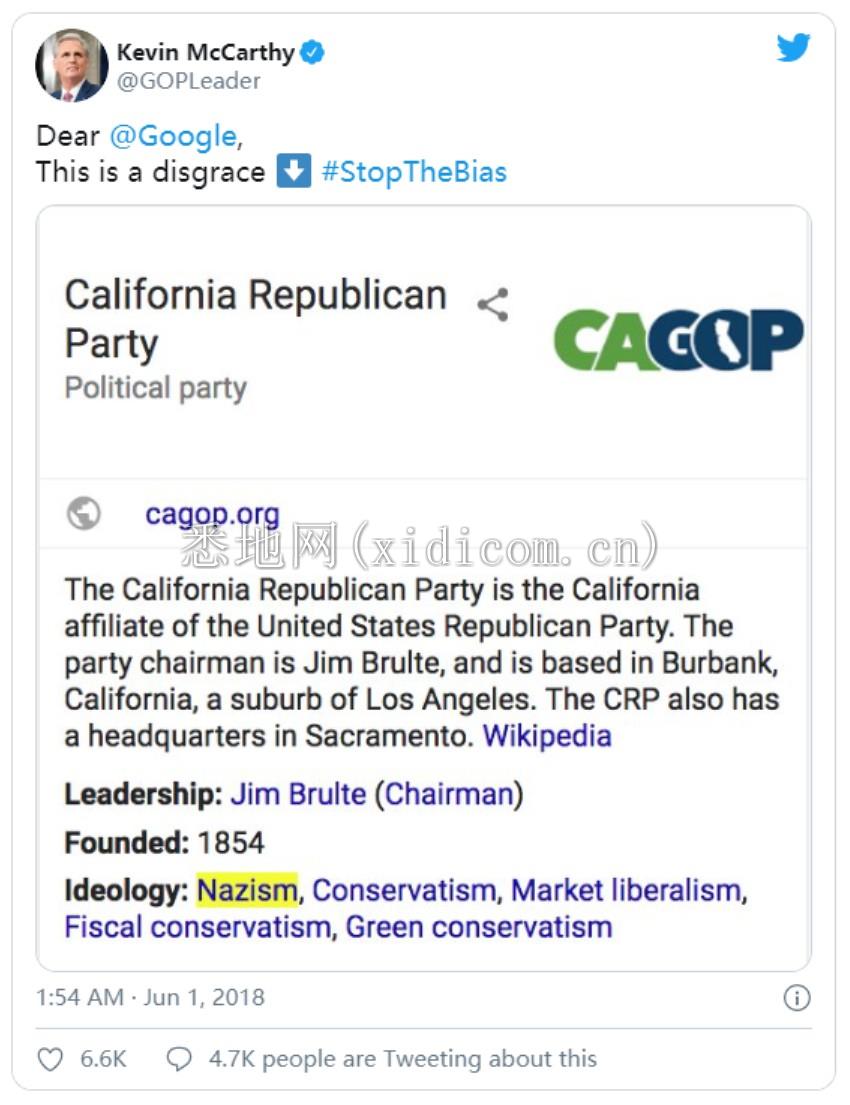This screenshot has width=850, height=1105.
Task: Click the globe icon next to cagop.org
Action: [x=84, y=513]
